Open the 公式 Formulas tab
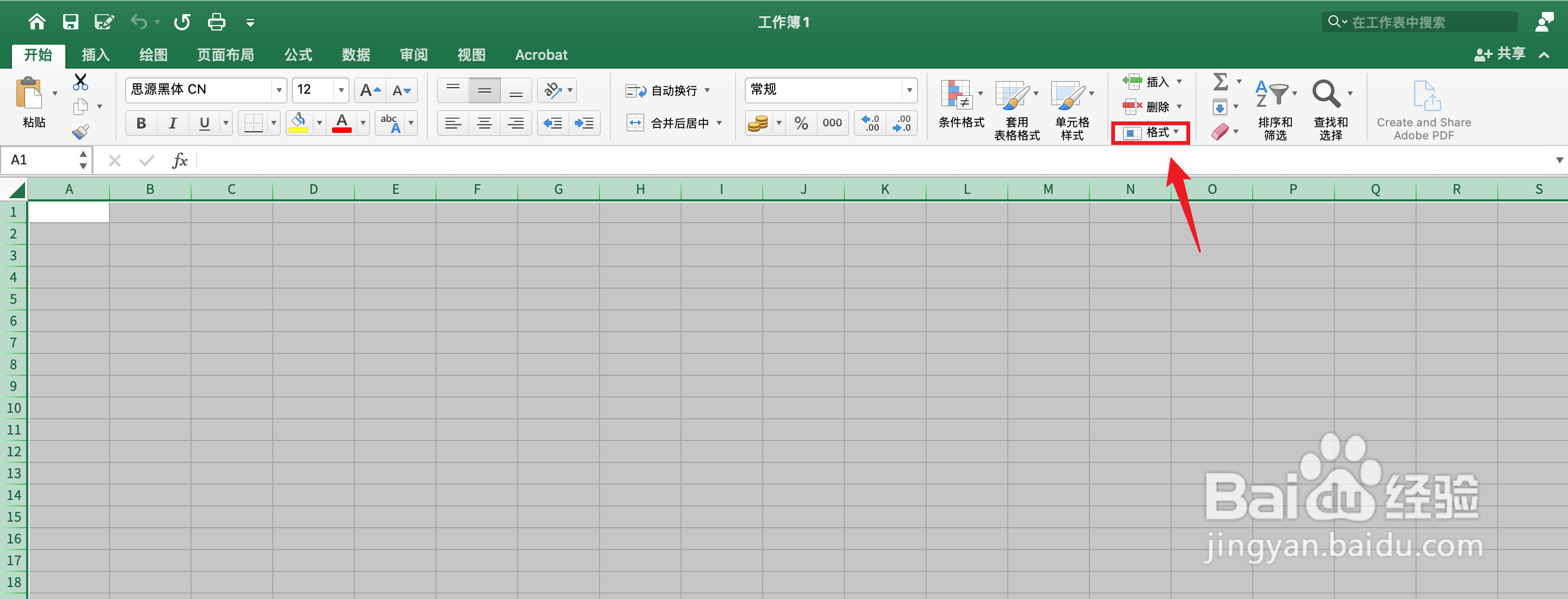Image resolution: width=1568 pixels, height=599 pixels. point(298,55)
